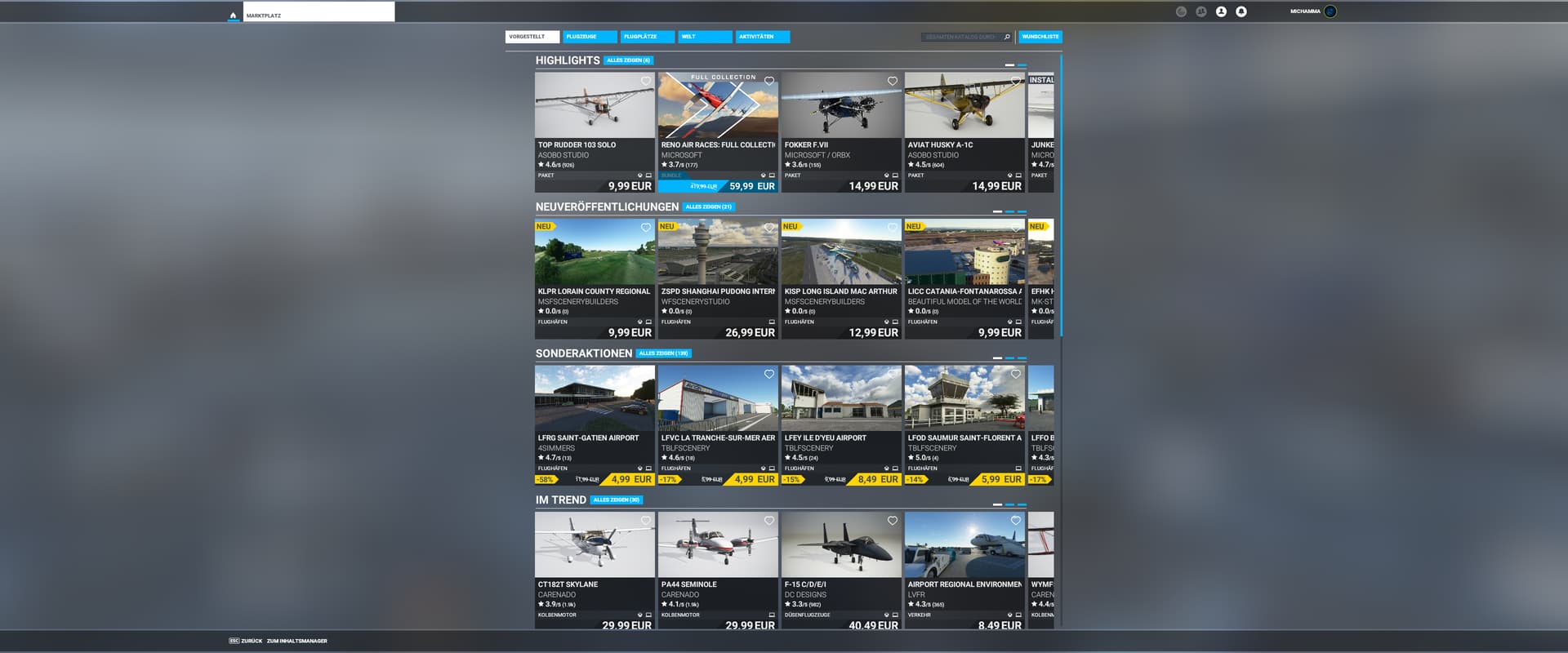
Task: Click the greyed friends group icon
Action: (x=1201, y=11)
